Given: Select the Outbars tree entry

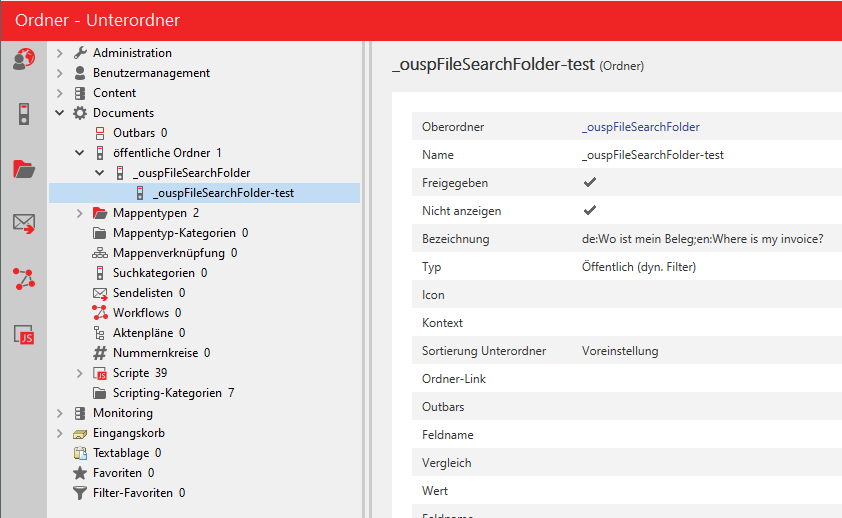Looking at the screenshot, I should point(140,133).
